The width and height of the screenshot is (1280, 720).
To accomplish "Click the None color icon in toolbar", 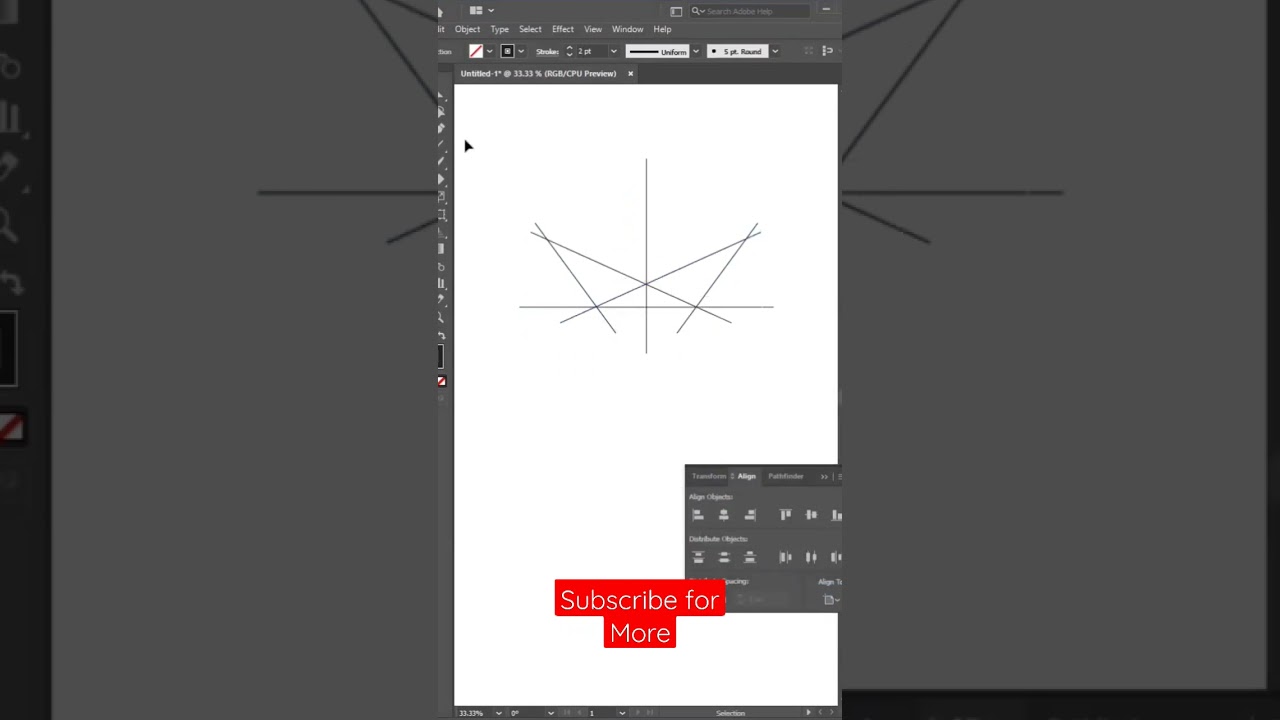I will pyautogui.click(x=441, y=381).
